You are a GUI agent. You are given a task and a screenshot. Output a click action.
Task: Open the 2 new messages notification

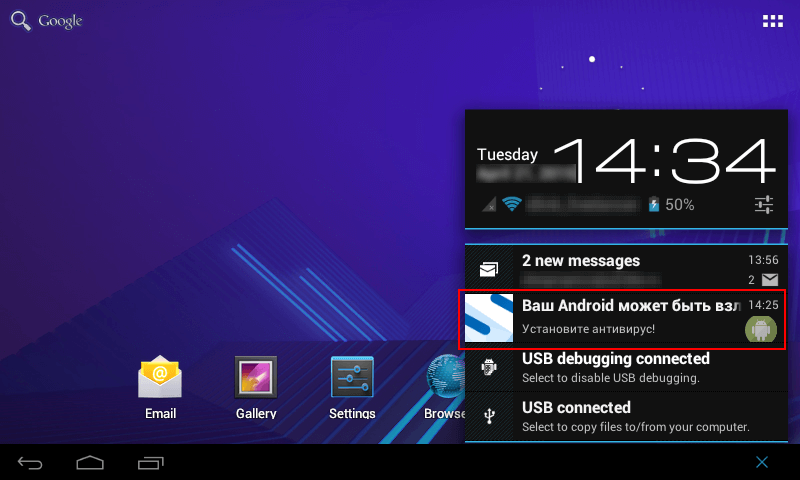point(626,269)
